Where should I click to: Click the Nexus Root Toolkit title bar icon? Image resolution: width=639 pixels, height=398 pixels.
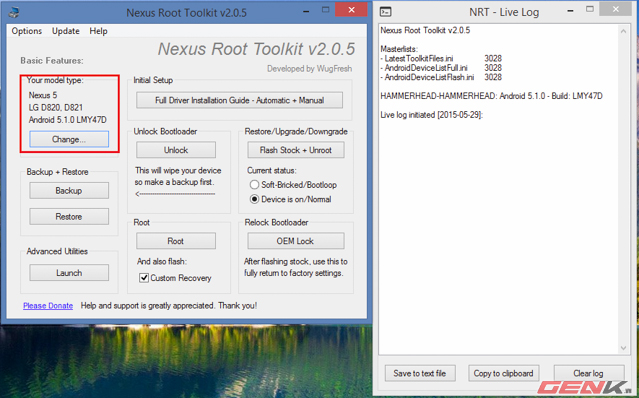[x=14, y=12]
